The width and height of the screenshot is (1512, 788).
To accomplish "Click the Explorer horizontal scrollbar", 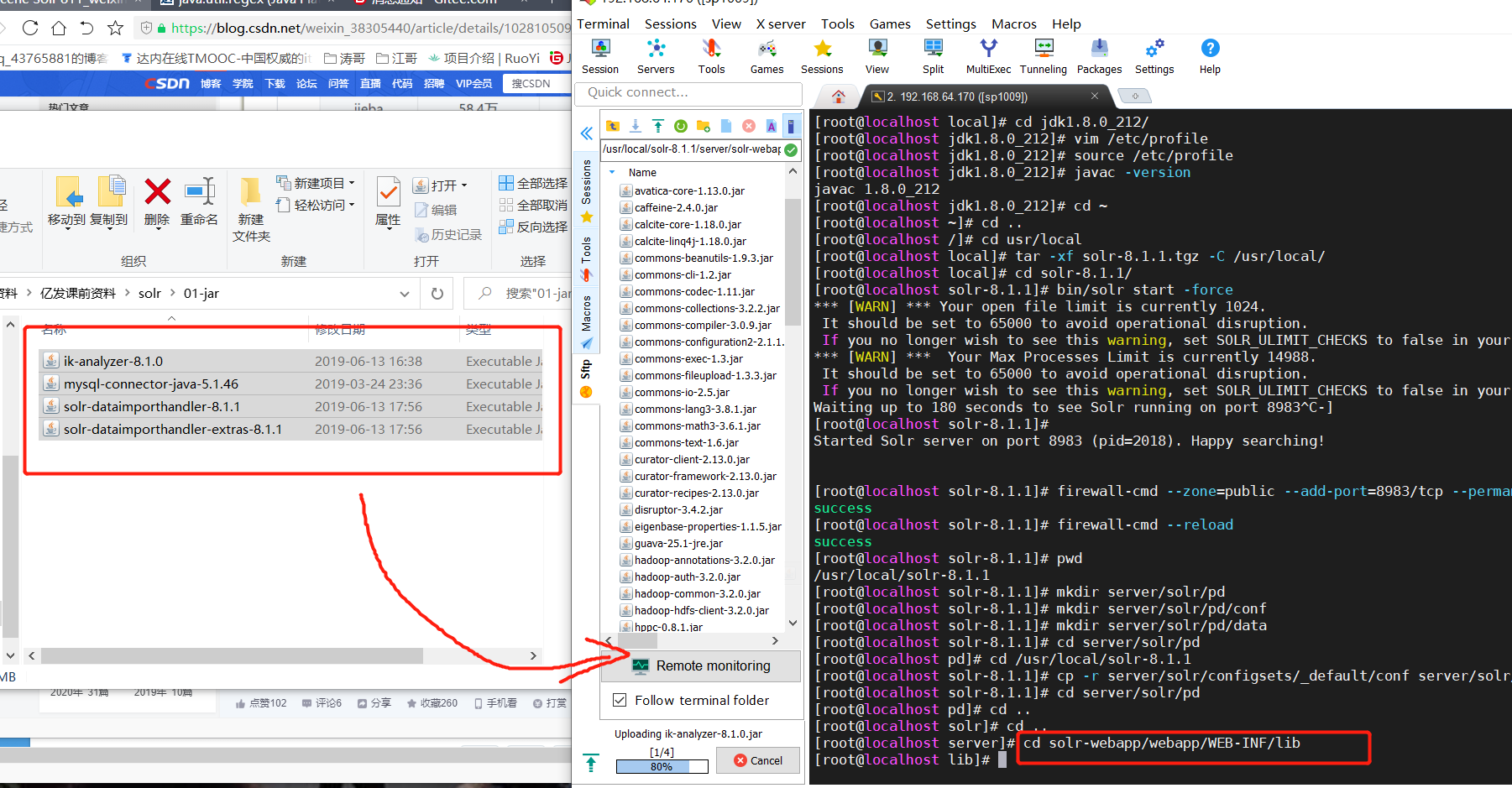I will 232,655.
